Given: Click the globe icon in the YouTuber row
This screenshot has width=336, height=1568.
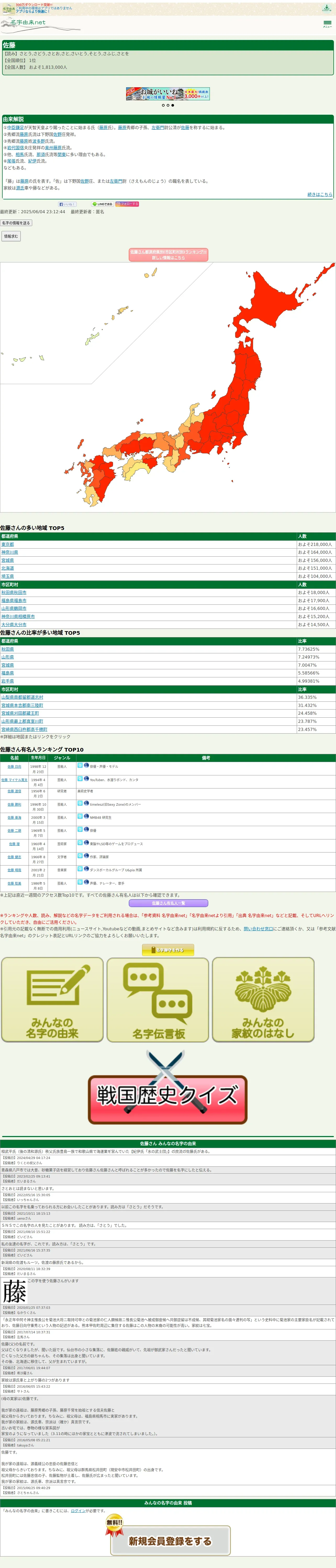Looking at the screenshot, I should [86, 779].
